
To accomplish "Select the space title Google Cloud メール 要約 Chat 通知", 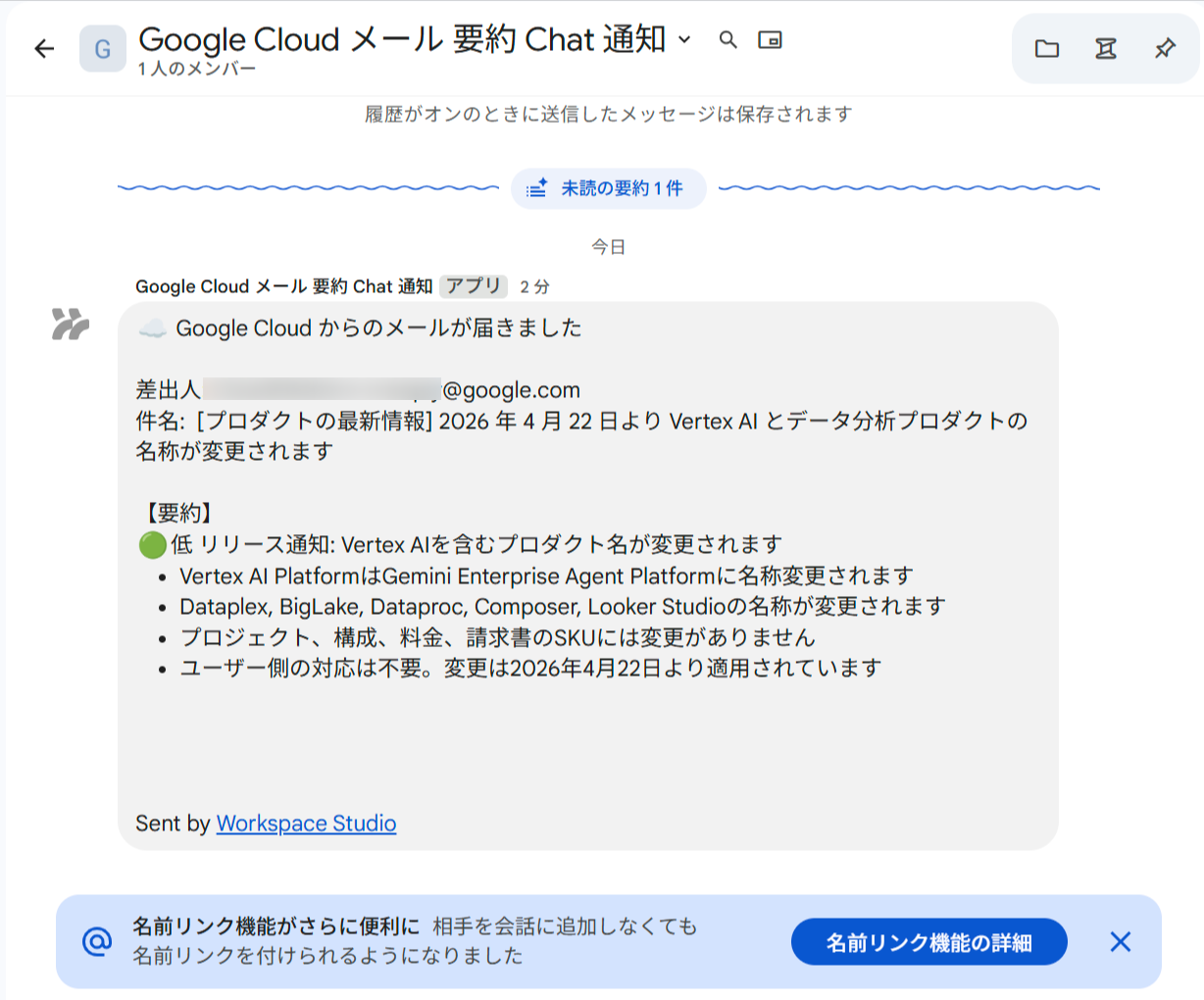I will (402, 39).
